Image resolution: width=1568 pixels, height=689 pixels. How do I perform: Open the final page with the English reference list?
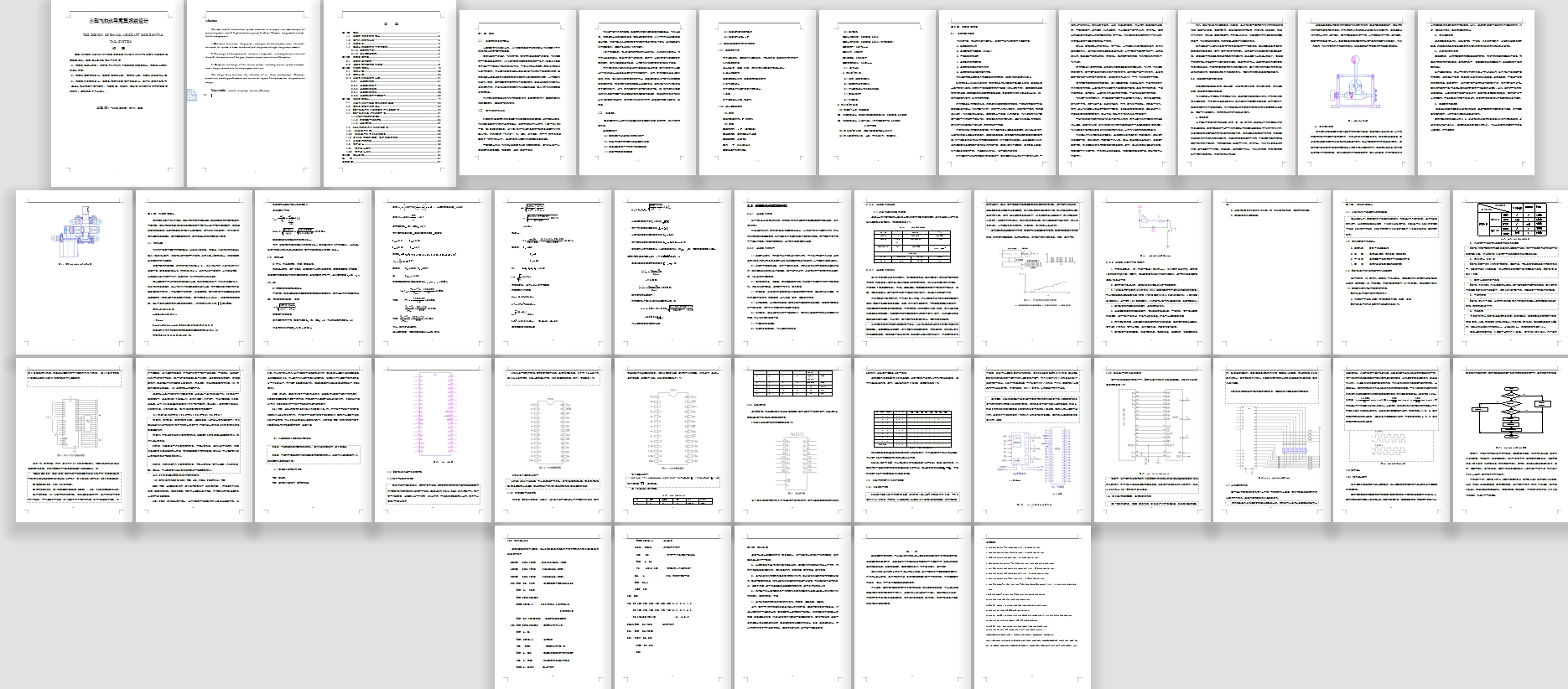point(1032,608)
